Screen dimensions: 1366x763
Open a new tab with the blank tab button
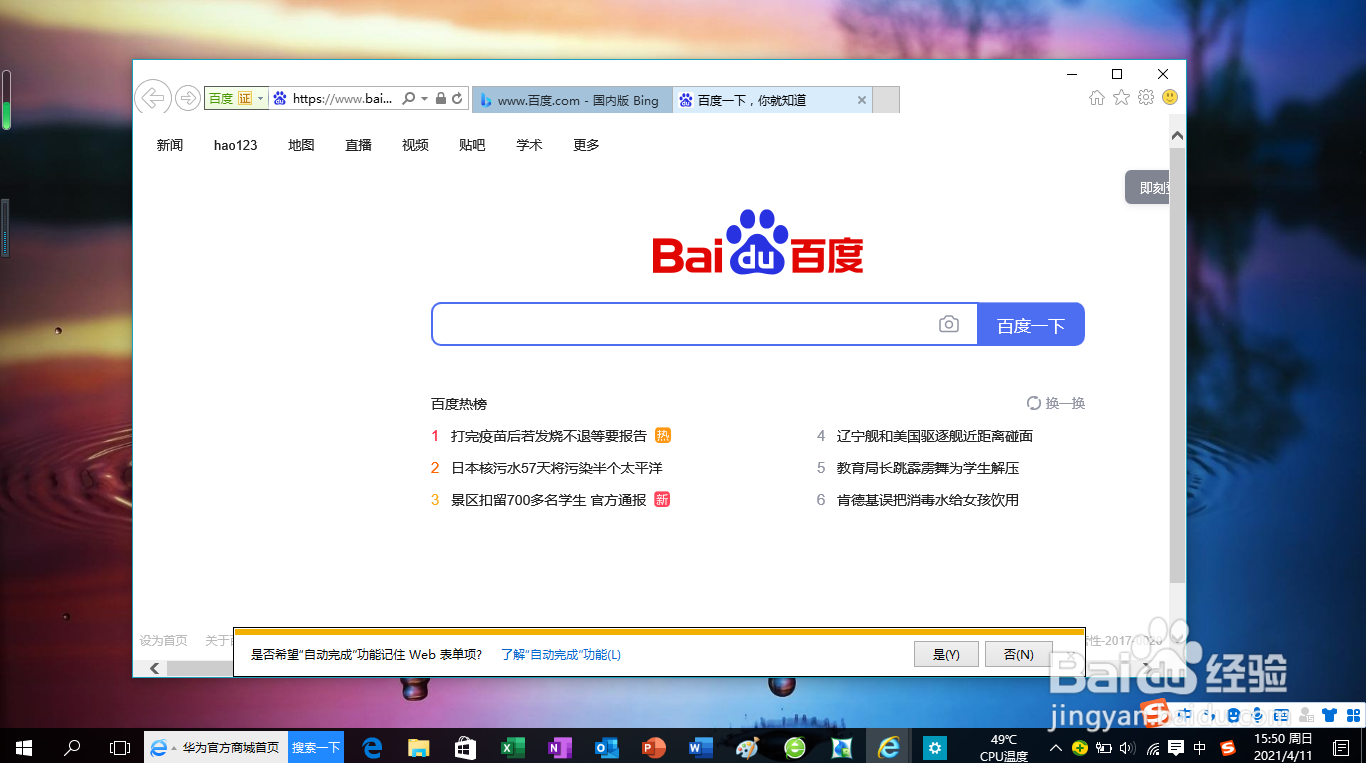pyautogui.click(x=886, y=100)
